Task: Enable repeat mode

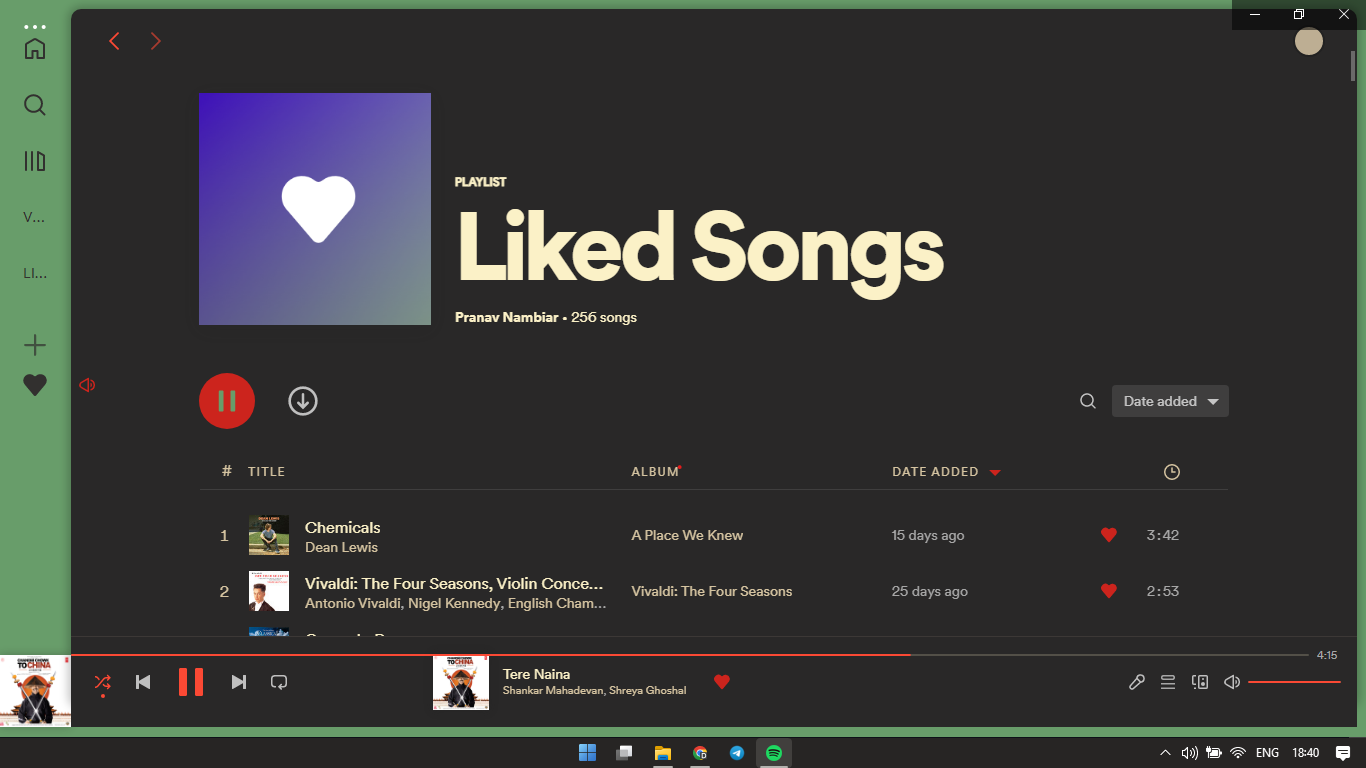Action: pos(278,681)
